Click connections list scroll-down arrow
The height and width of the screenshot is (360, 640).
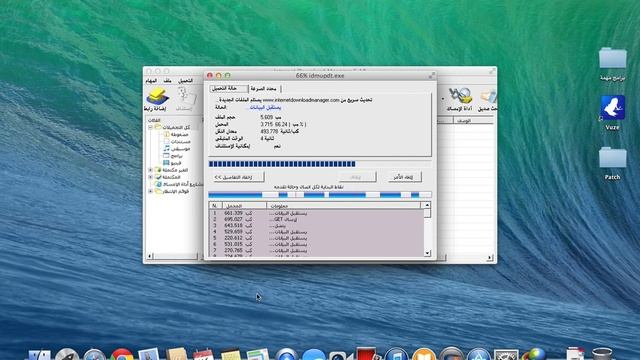pyautogui.click(x=427, y=253)
